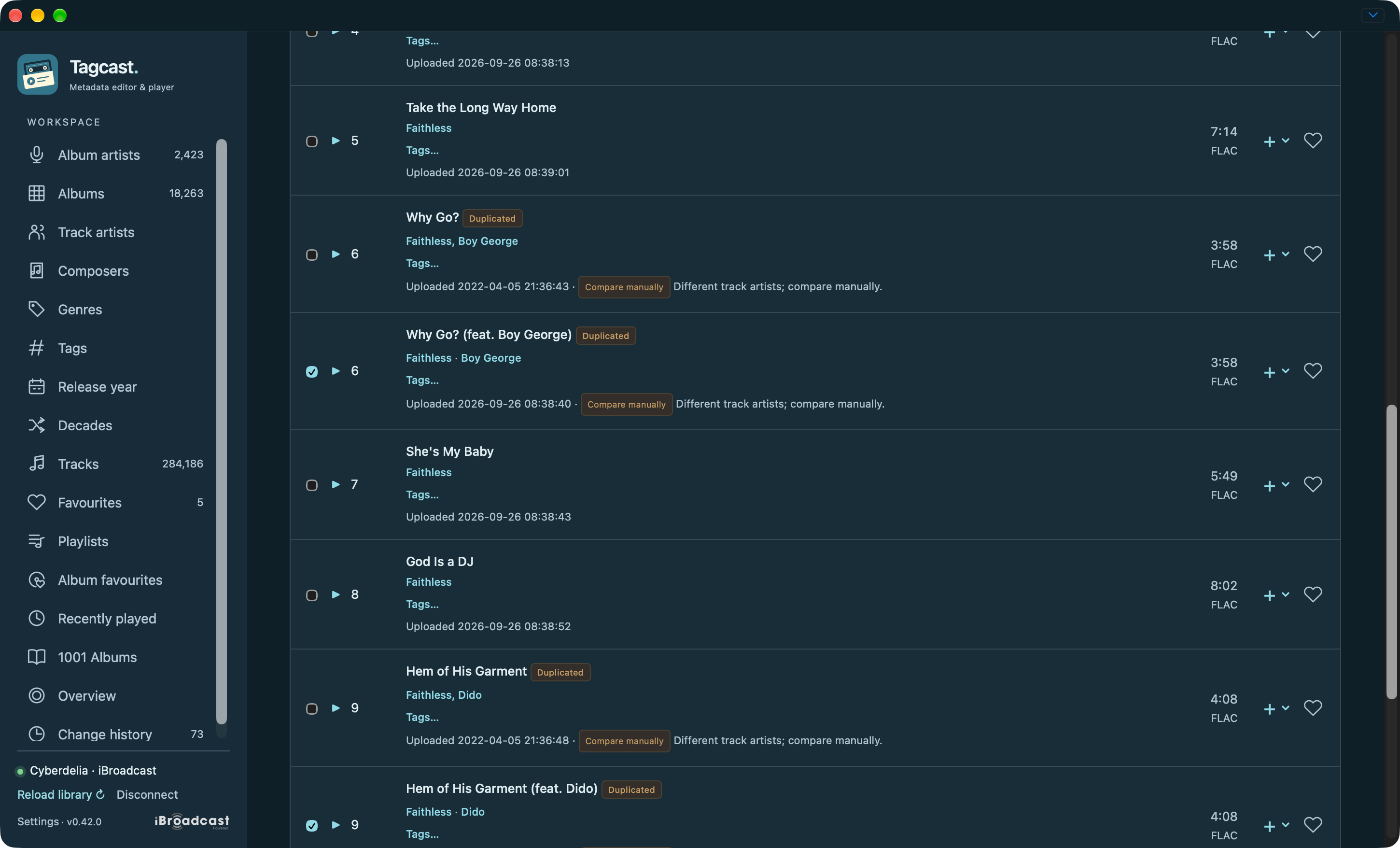The width and height of the screenshot is (1400, 848).
Task: Expand dropdown chevron for God Is a DJ
Action: tap(1286, 594)
